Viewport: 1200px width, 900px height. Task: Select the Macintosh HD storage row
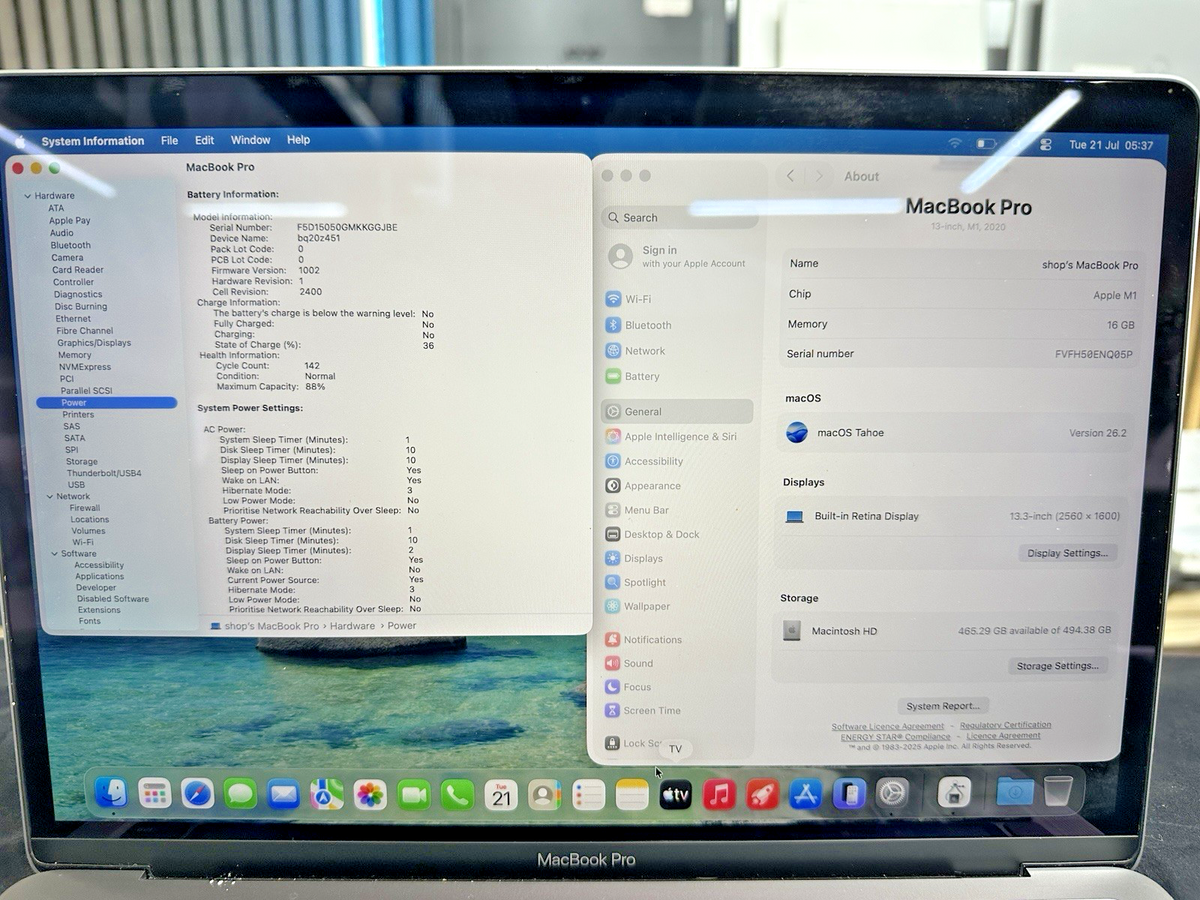click(947, 631)
